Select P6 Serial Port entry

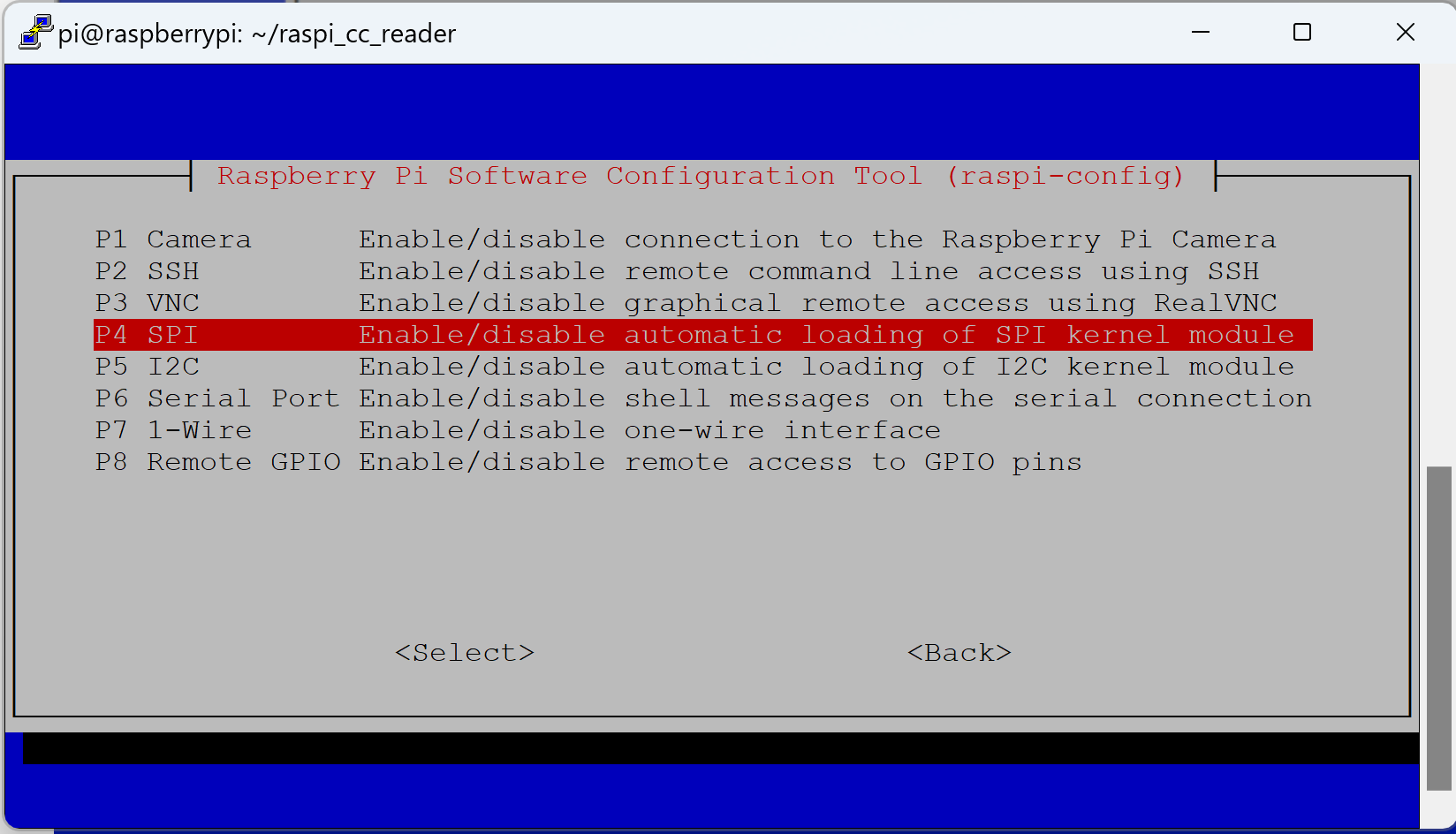pos(703,398)
